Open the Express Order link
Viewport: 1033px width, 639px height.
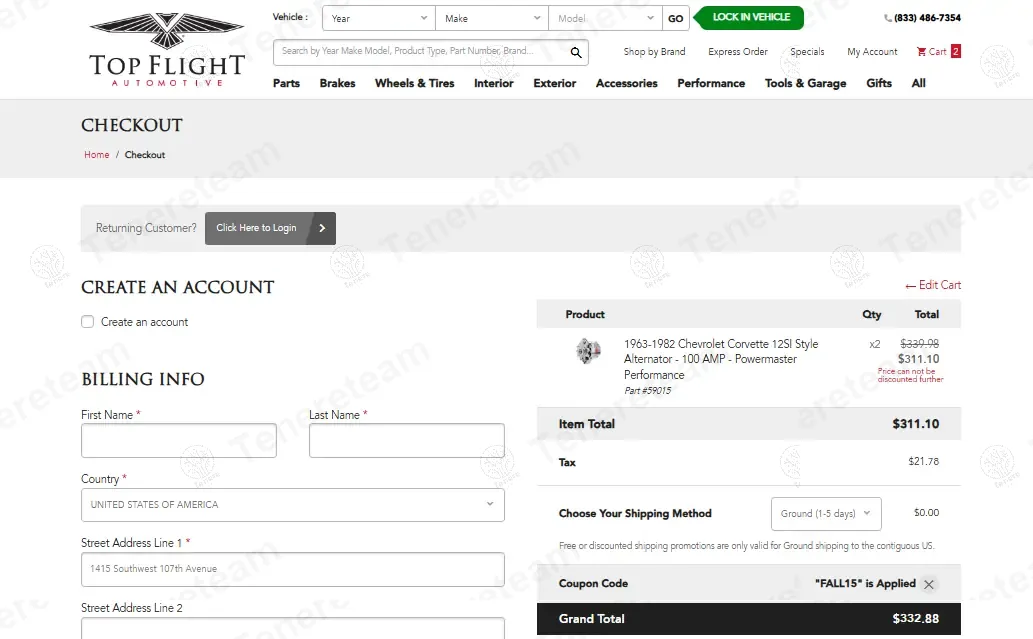point(738,51)
